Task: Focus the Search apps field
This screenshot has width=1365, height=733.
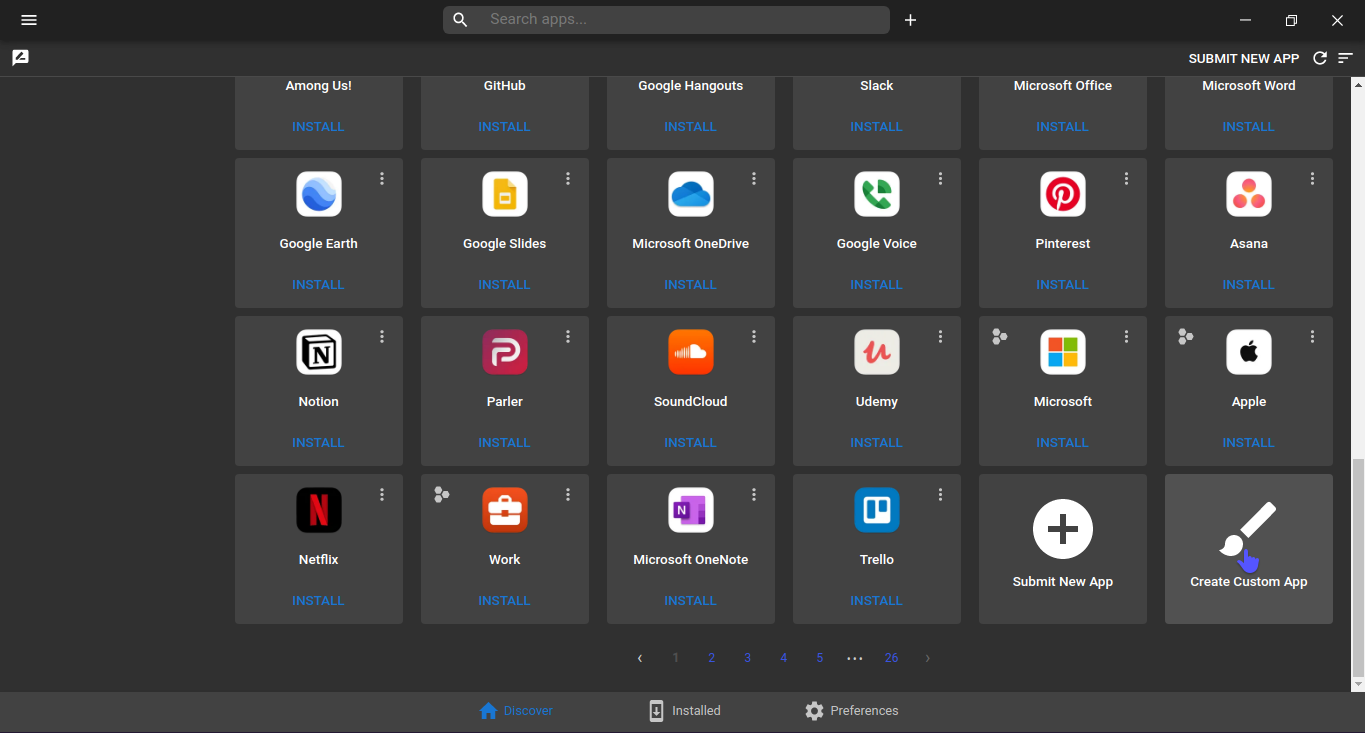Action: click(x=666, y=20)
